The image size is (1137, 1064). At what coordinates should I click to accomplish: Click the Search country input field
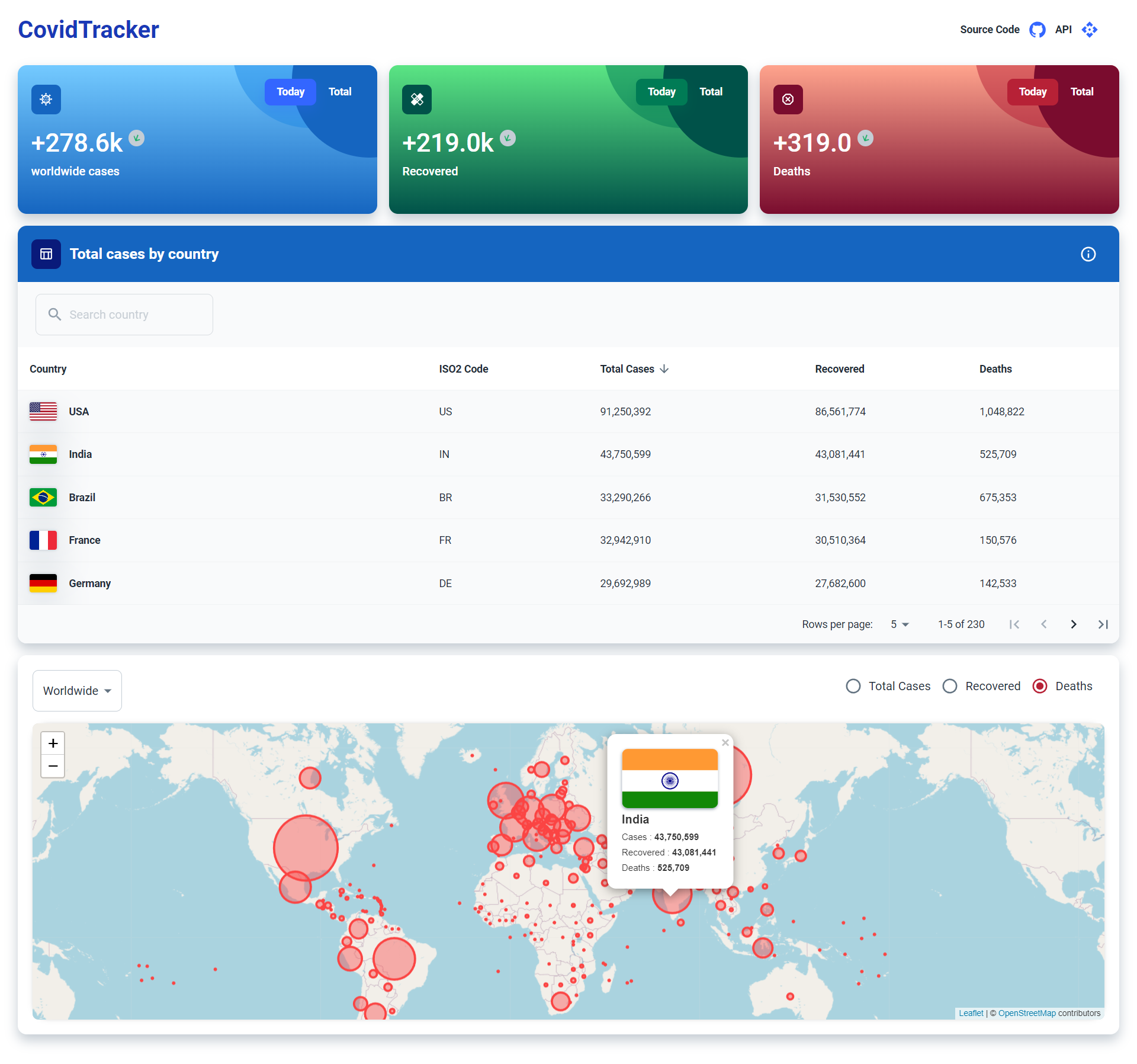[x=124, y=315]
